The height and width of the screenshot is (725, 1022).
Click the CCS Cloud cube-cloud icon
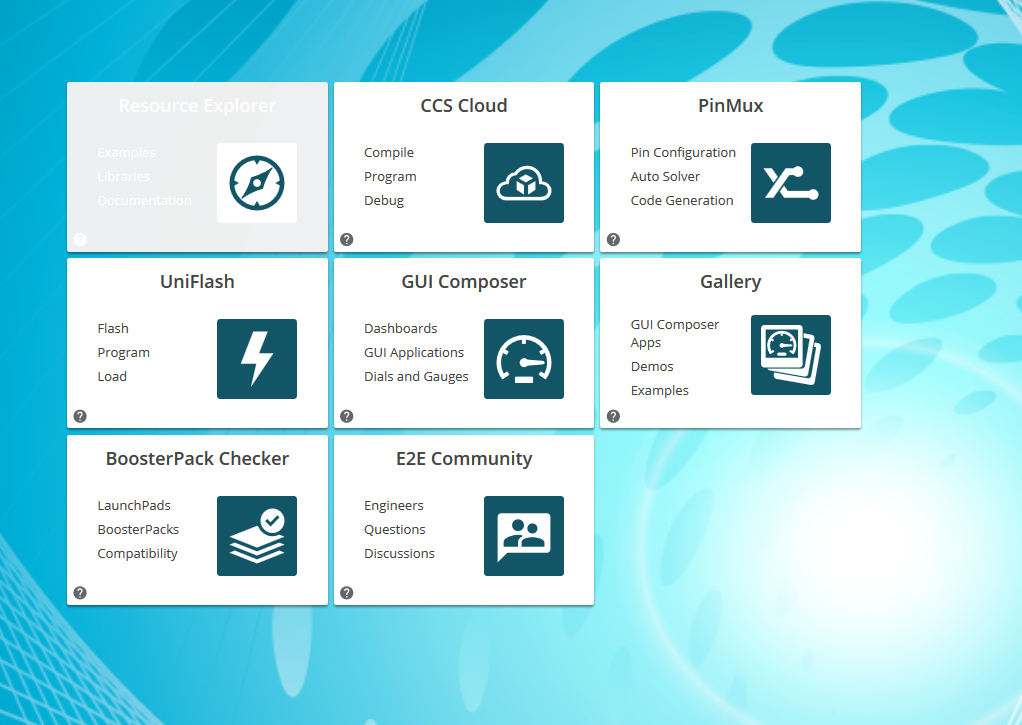pyautogui.click(x=523, y=183)
